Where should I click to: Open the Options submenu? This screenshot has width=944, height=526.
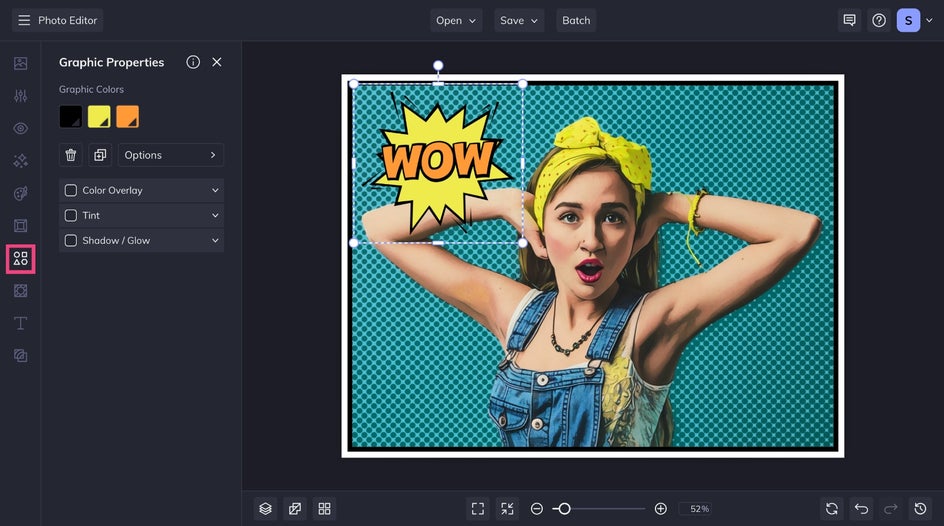pos(171,155)
